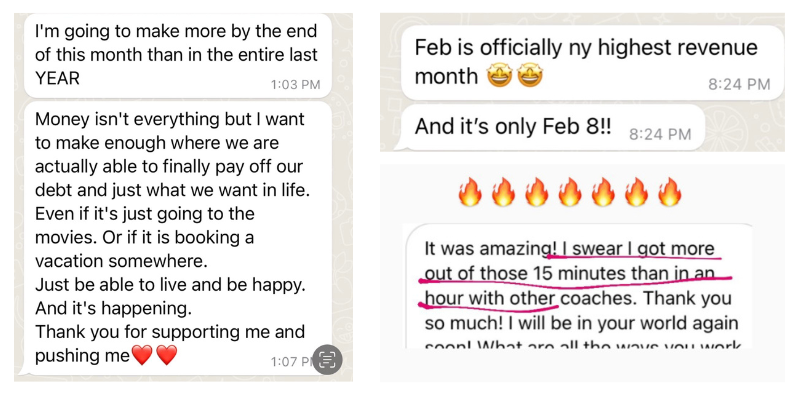
Task: Click the second red heart emoji
Action: point(167,355)
